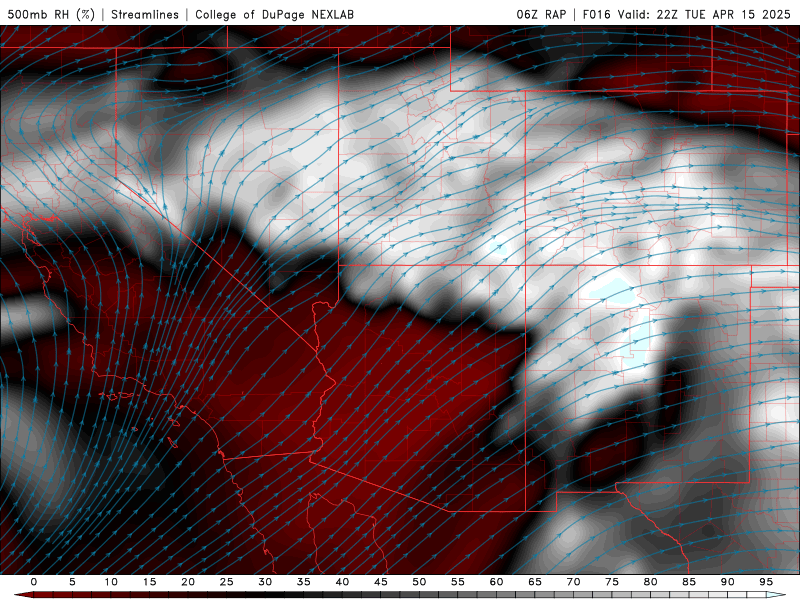Click the '500mb RH (%)' title text
This screenshot has width=800, height=600.
point(51,14)
